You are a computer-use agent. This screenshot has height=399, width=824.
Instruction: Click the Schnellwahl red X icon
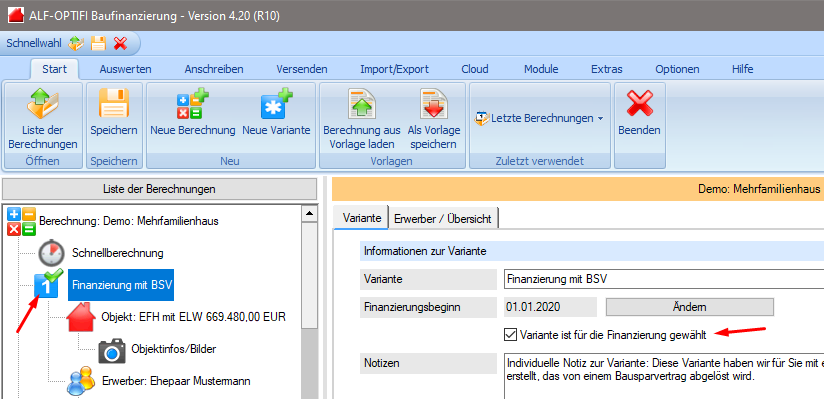[x=120, y=43]
